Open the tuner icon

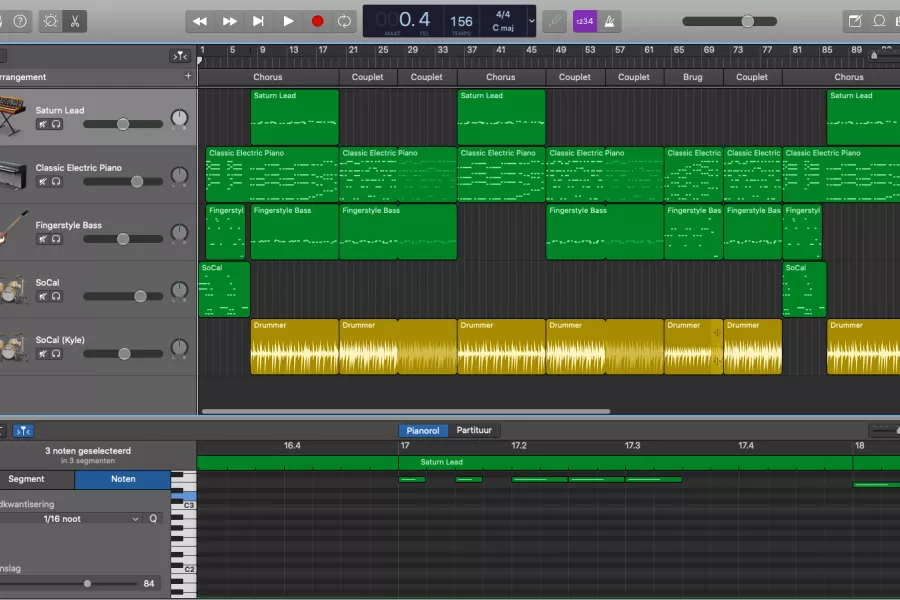[554, 21]
